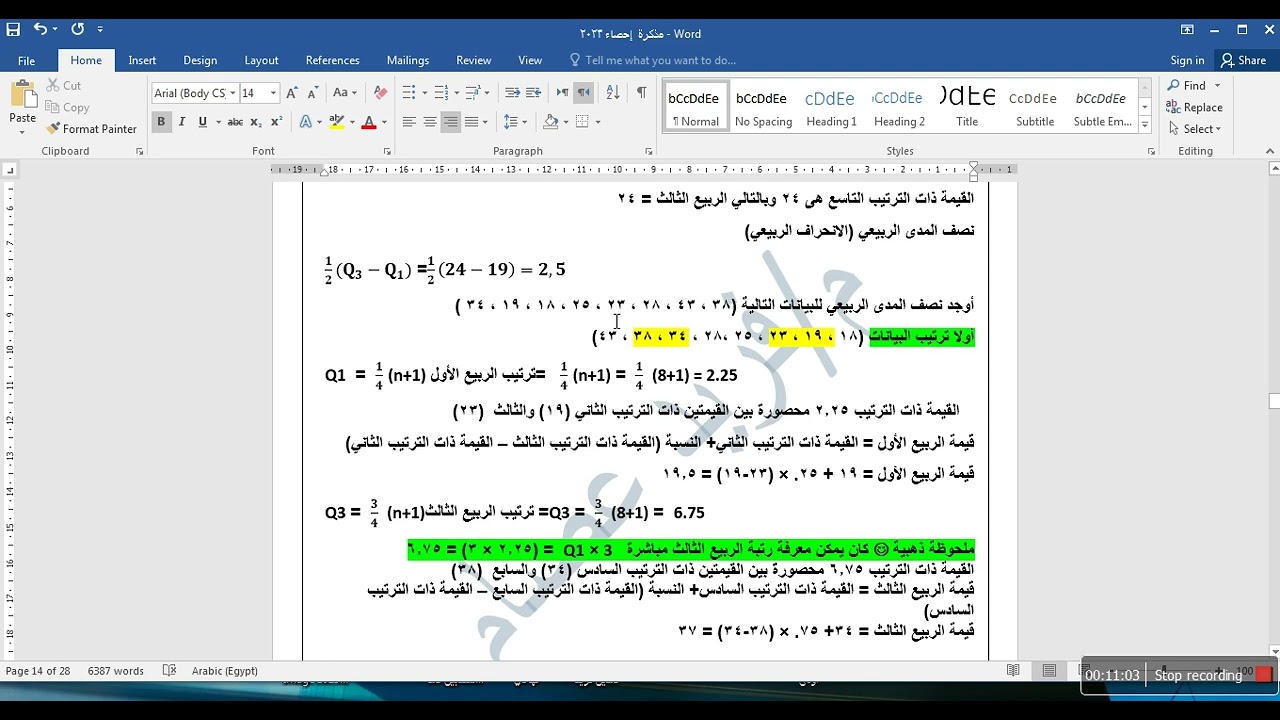Decrease the paragraph indent
The height and width of the screenshot is (720, 1280).
point(513,93)
